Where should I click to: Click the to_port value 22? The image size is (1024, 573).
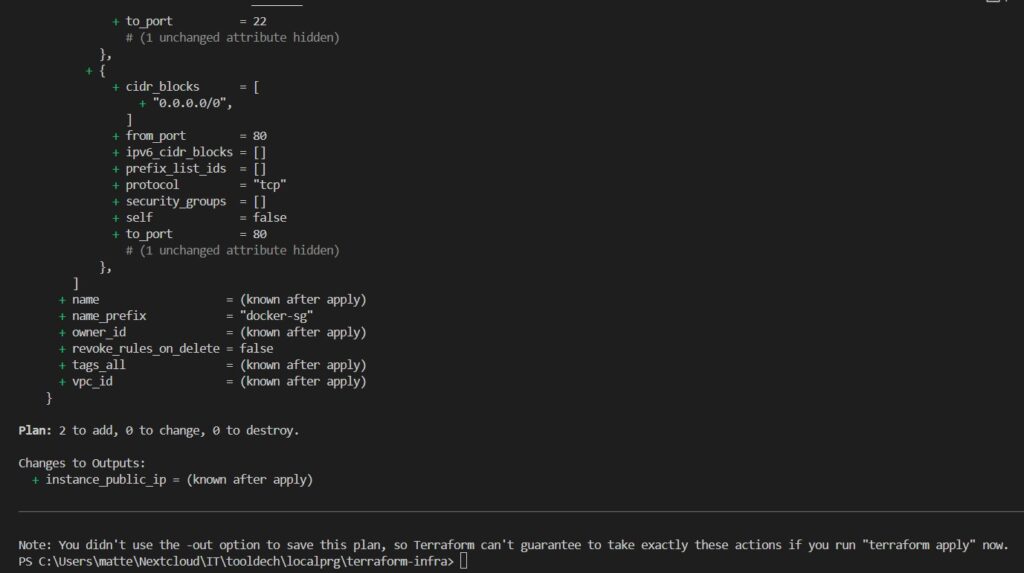[x=259, y=22]
